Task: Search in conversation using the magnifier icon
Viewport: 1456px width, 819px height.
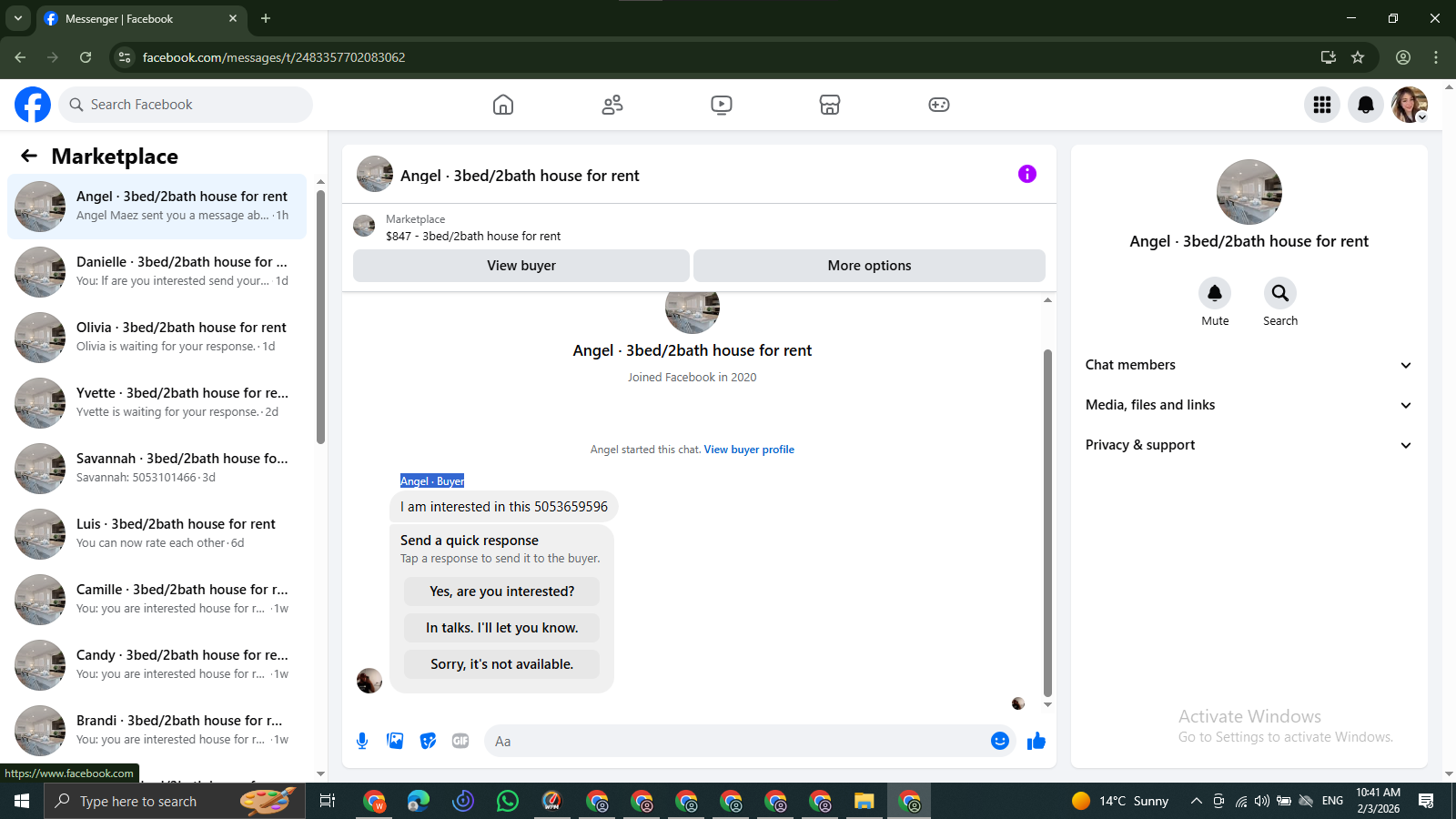Action: 1280,293
